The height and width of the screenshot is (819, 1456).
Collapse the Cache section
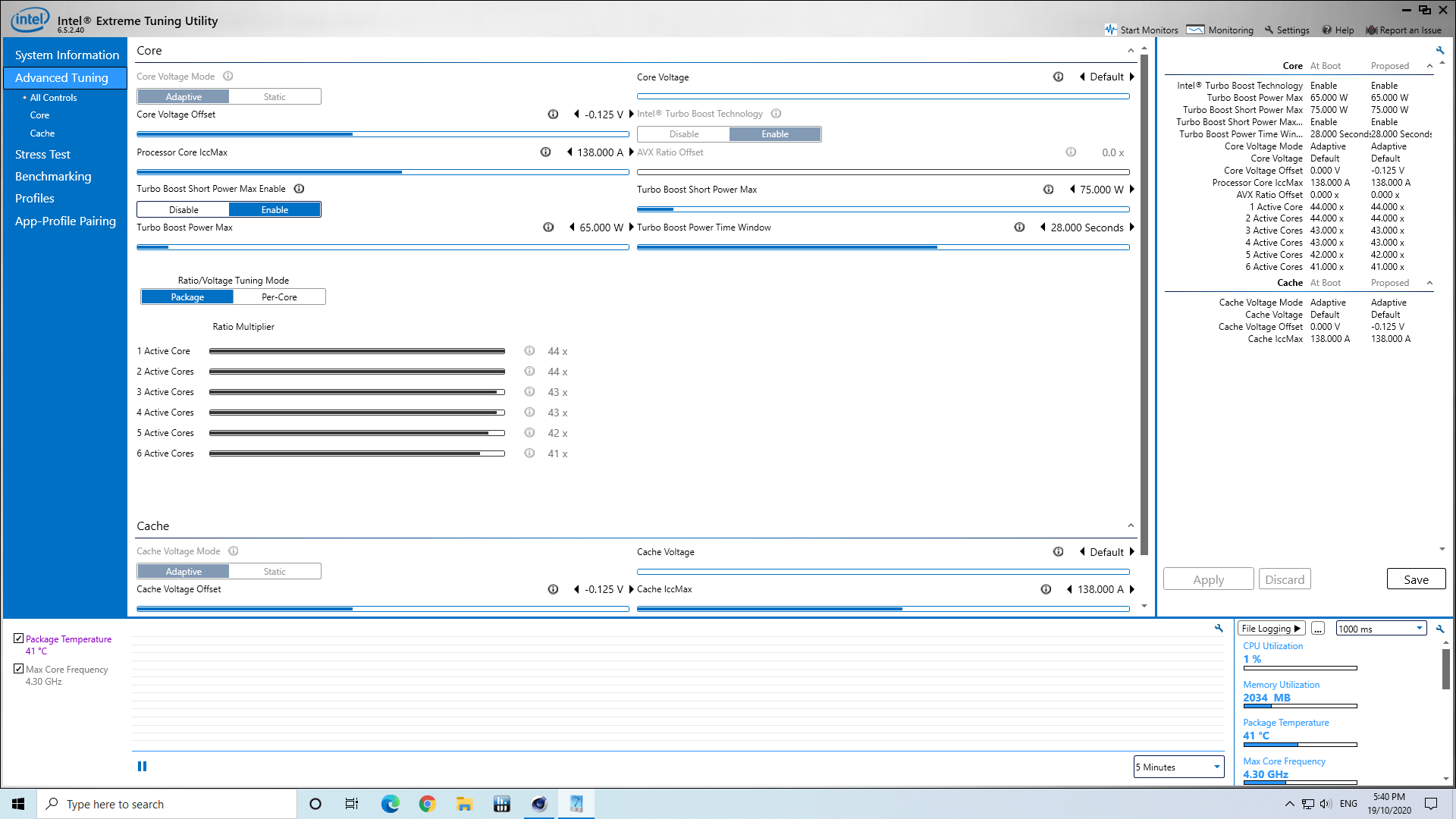pos(1131,526)
